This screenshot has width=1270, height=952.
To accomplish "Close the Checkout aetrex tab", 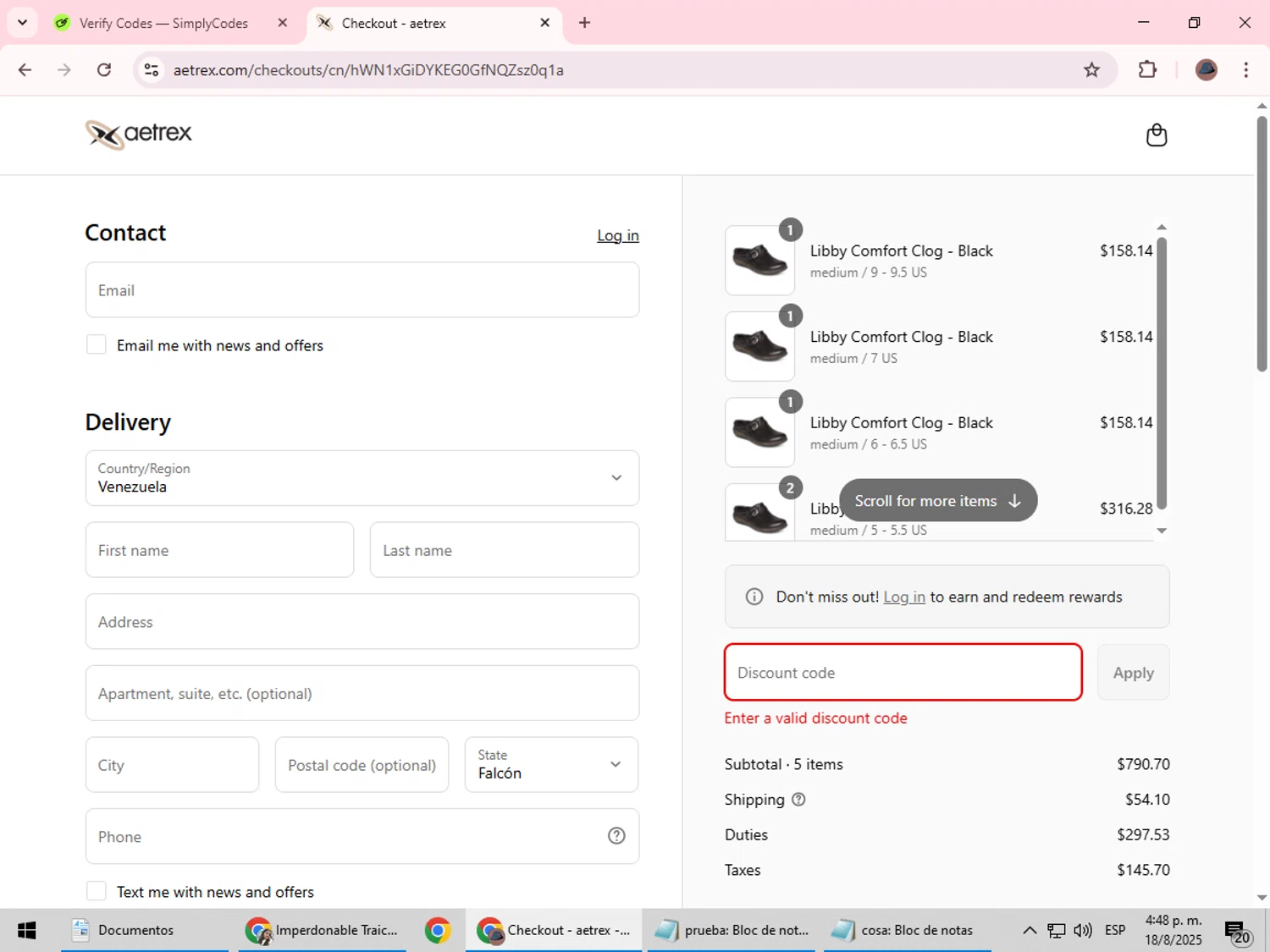I will pos(545,23).
